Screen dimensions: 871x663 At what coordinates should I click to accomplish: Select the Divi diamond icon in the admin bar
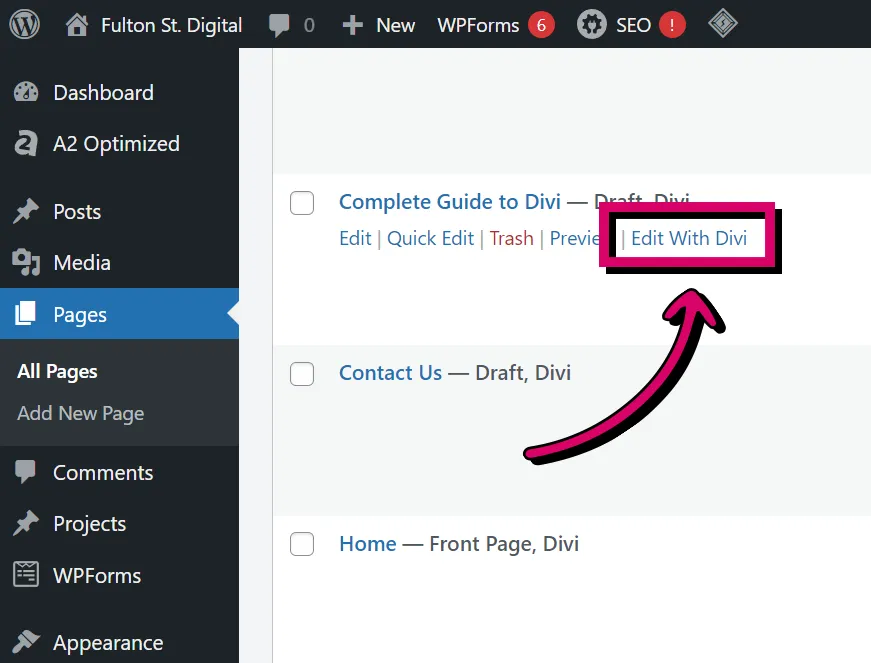click(x=723, y=25)
